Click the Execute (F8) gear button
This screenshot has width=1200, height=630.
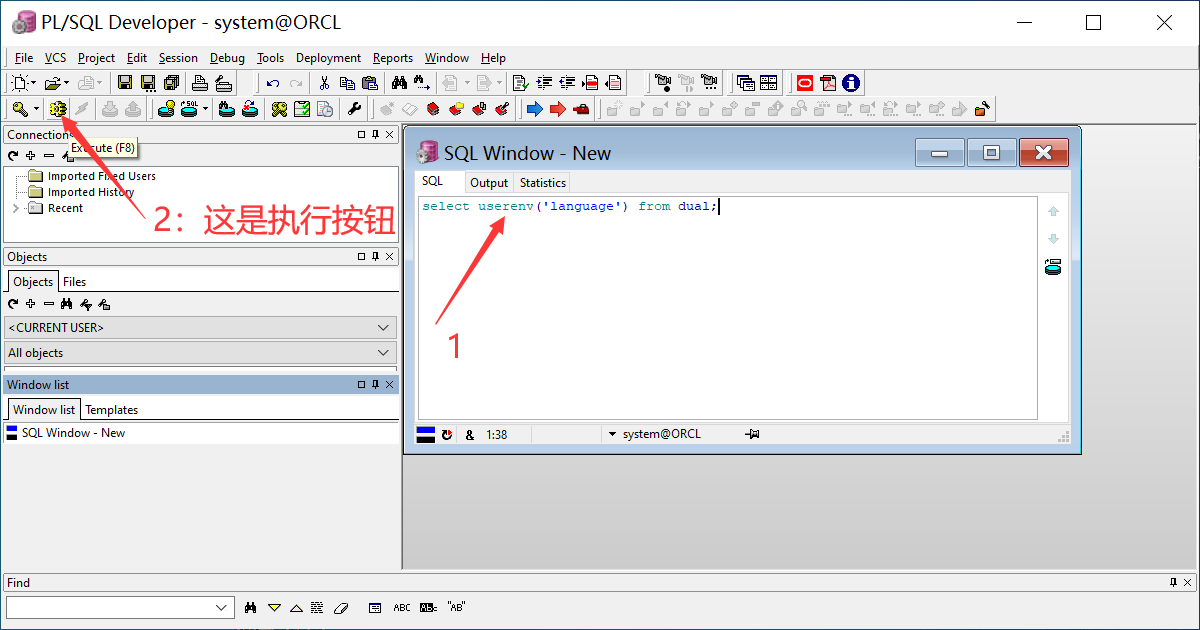click(x=57, y=109)
